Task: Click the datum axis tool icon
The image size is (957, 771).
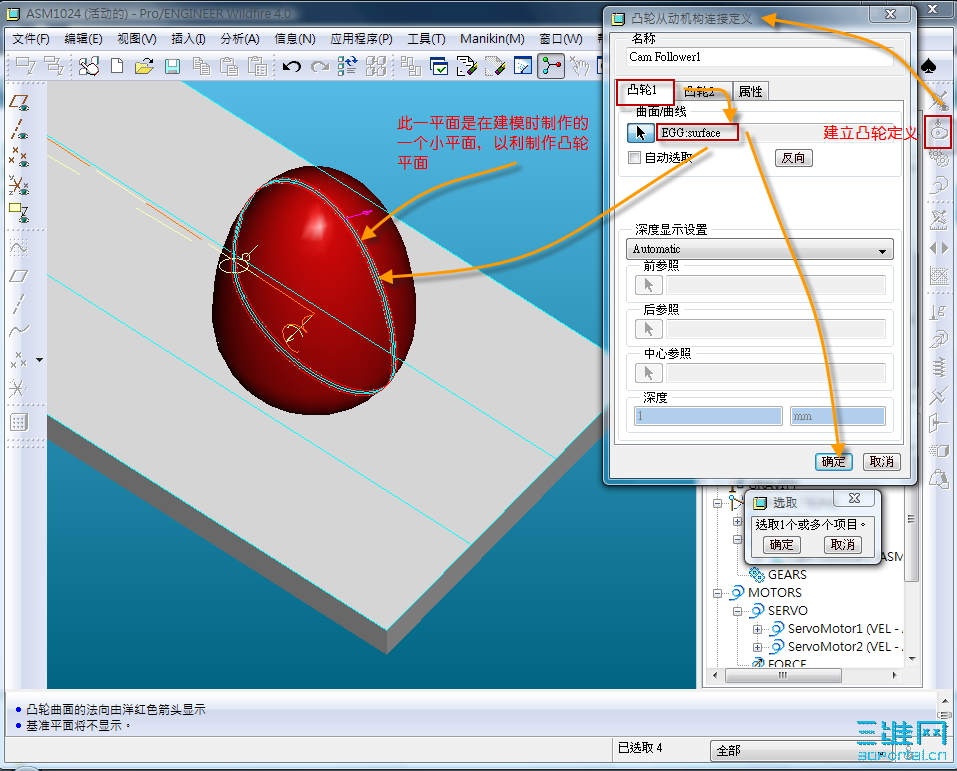Action: (x=18, y=303)
